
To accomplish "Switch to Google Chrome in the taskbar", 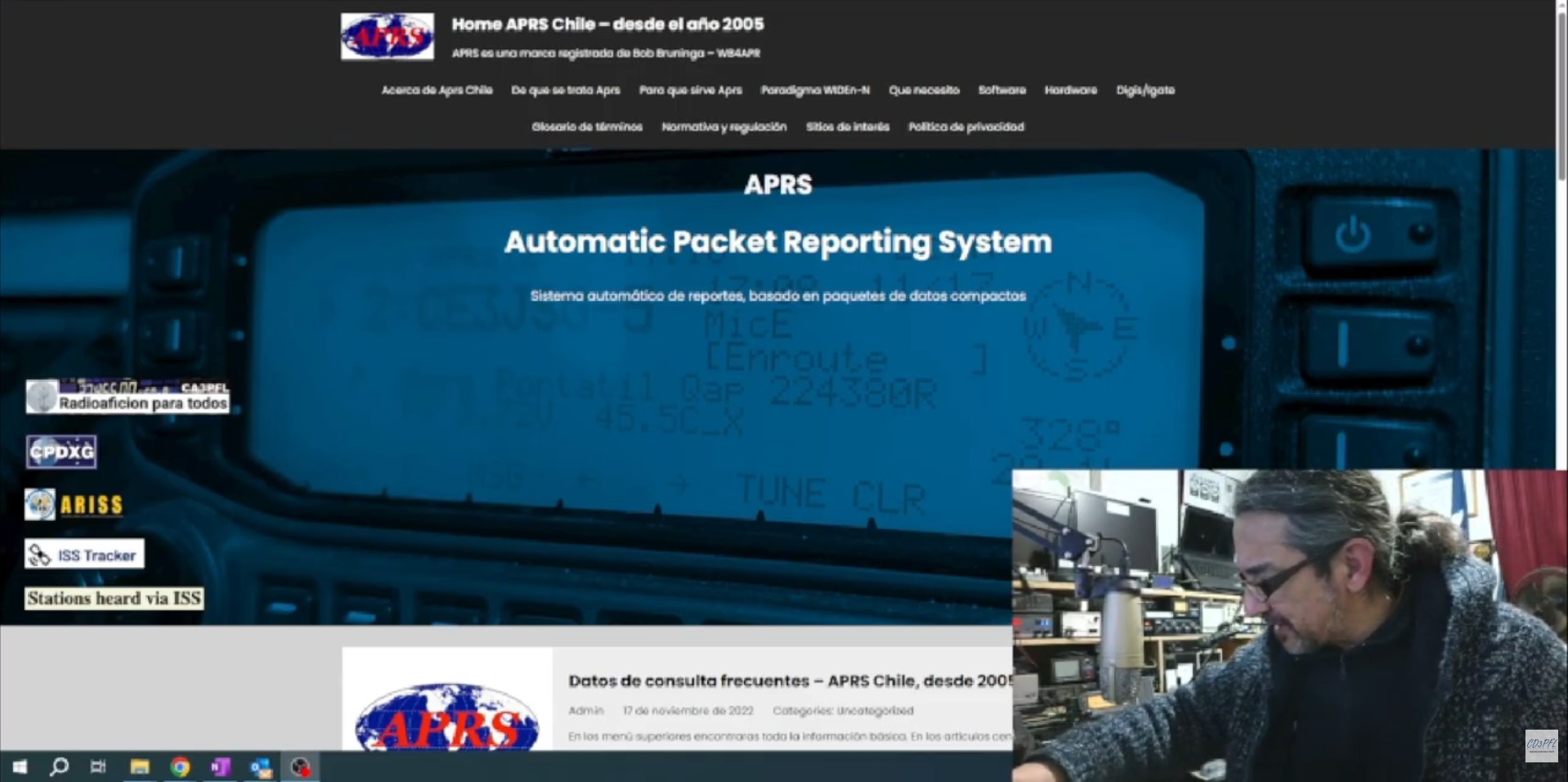I will click(180, 766).
